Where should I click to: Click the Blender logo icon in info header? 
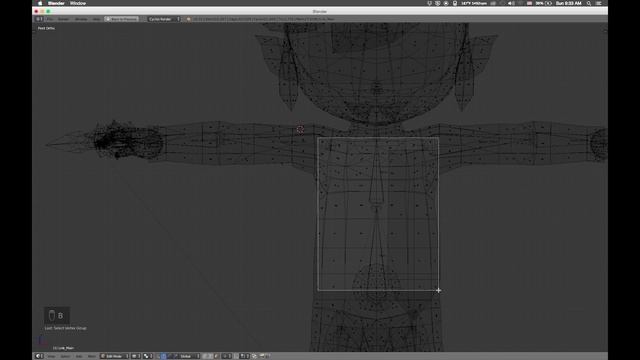pyautogui.click(x=188, y=19)
